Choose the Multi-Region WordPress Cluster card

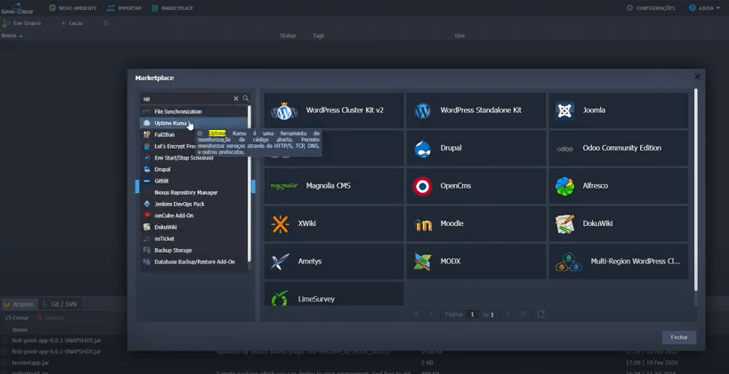(x=618, y=261)
